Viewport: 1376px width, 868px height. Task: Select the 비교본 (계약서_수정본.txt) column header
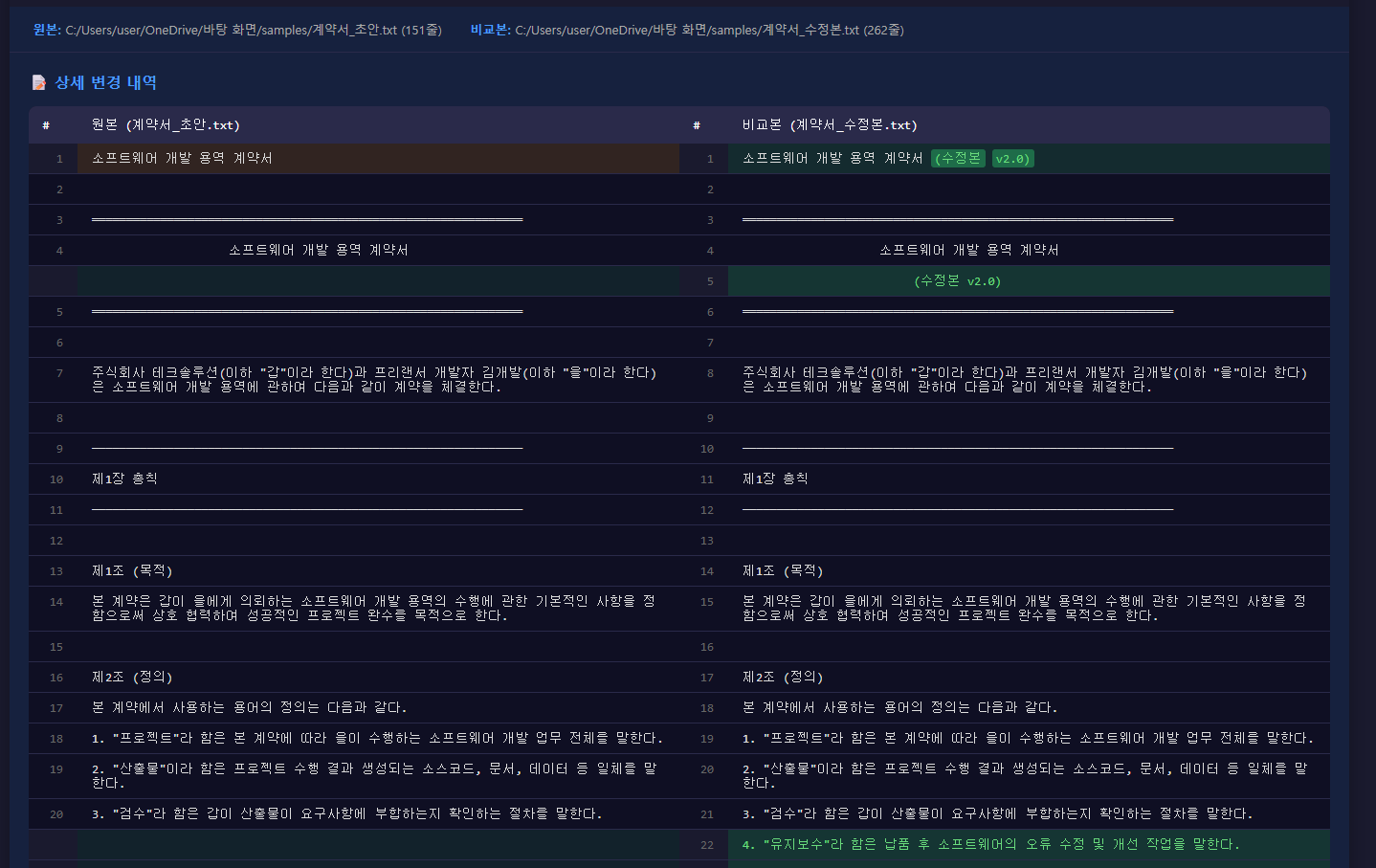[x=830, y=125]
